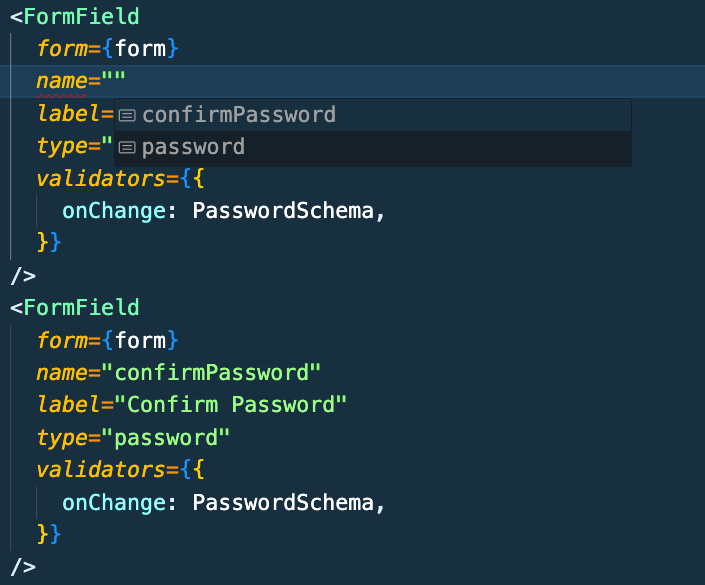Viewport: 705px width, 585px height.
Task: Click the "Confirm Password" label string
Action: [x=231, y=405]
